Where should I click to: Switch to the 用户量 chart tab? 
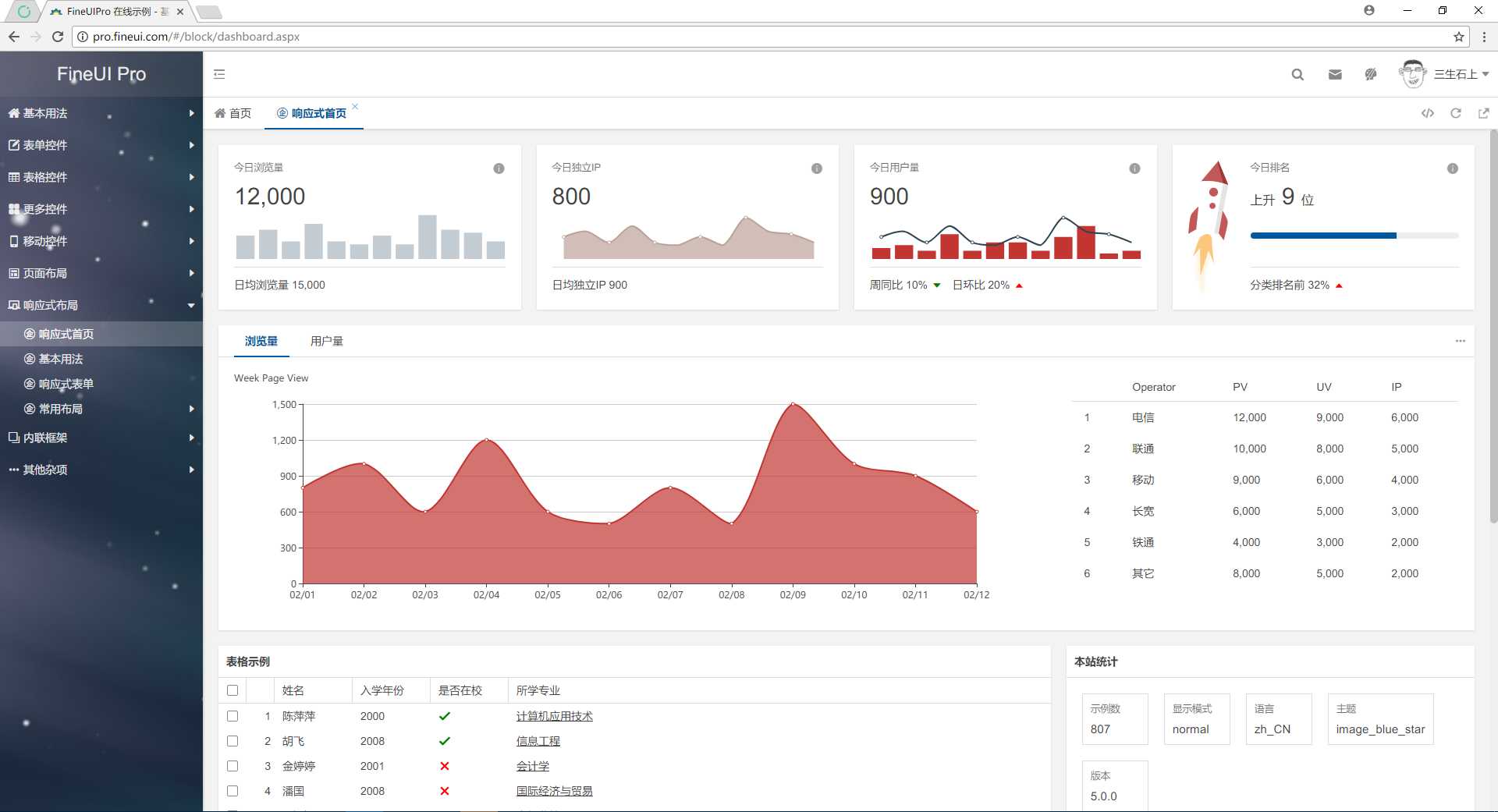[x=327, y=341]
